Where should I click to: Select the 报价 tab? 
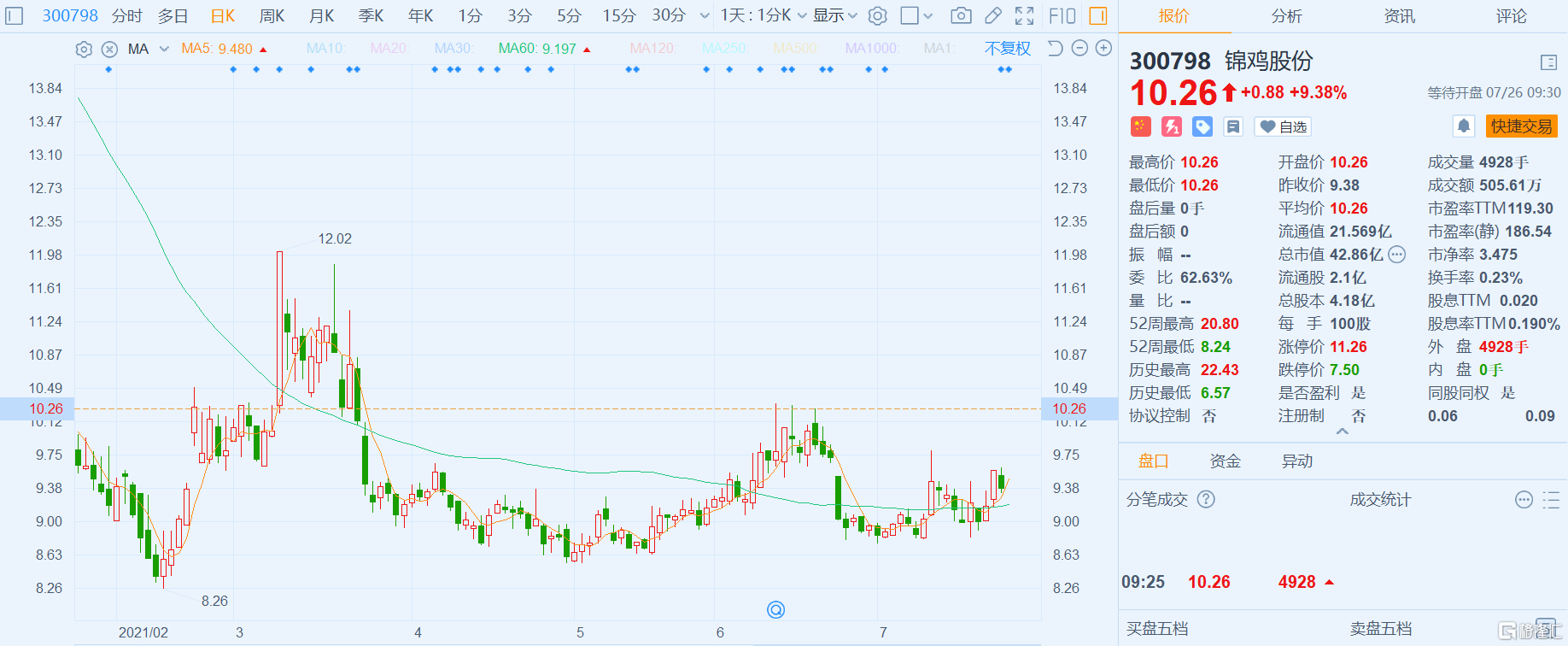click(1173, 16)
